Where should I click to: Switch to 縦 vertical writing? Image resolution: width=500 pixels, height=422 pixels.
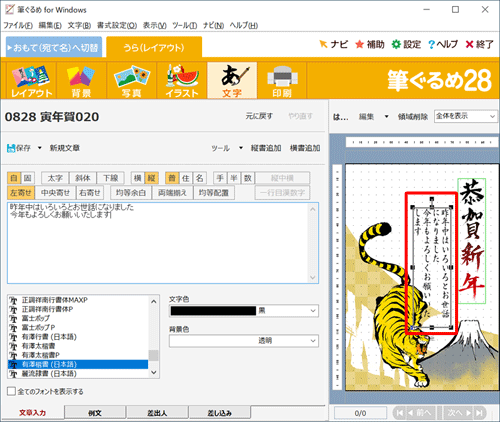[x=151, y=178]
